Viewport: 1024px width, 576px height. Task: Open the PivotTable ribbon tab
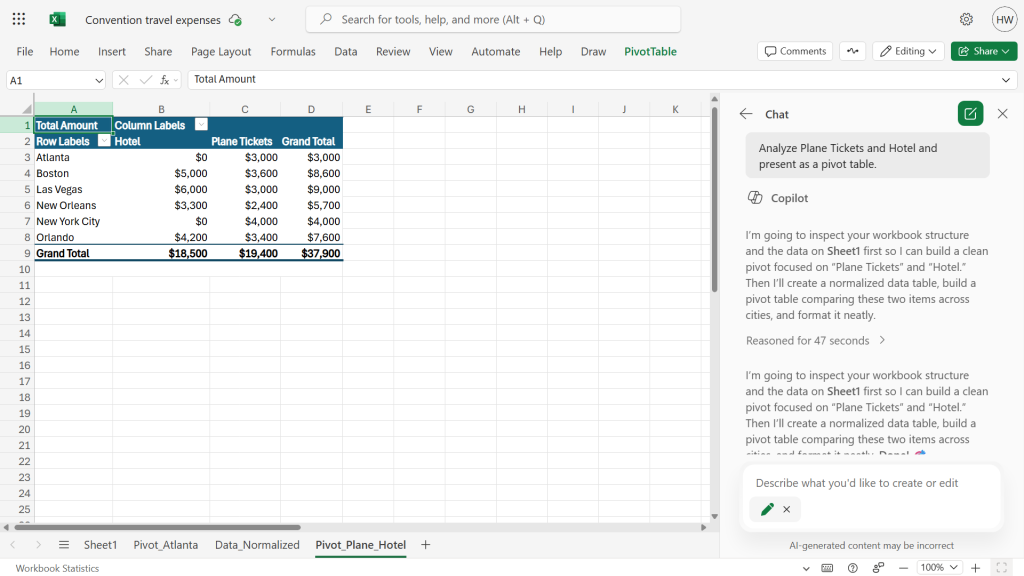(x=650, y=51)
